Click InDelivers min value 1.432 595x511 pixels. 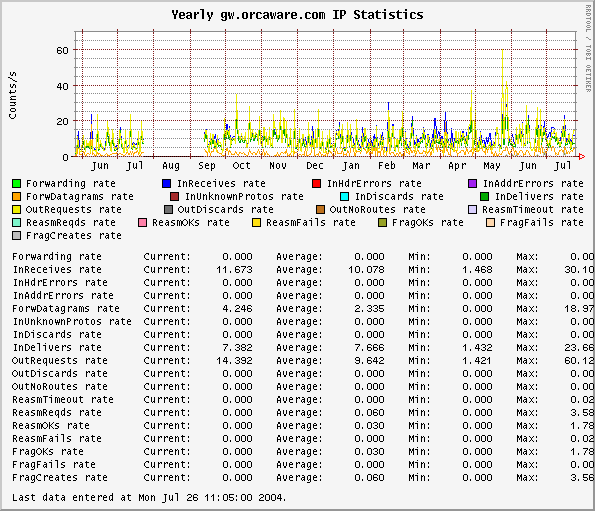tap(477, 347)
